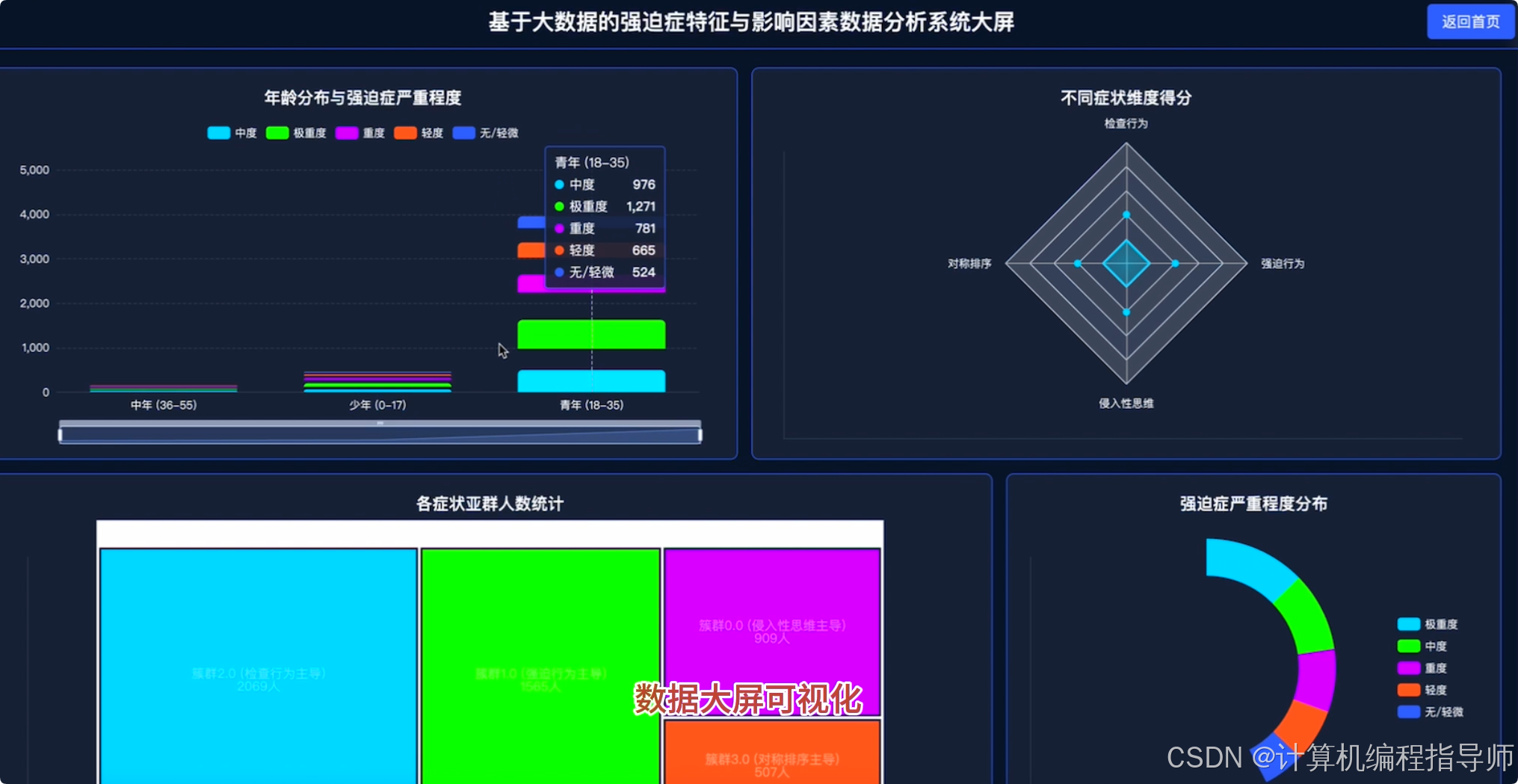Click the small cyan diamond at radar center
This screenshot has width=1518, height=784.
coord(1126,263)
